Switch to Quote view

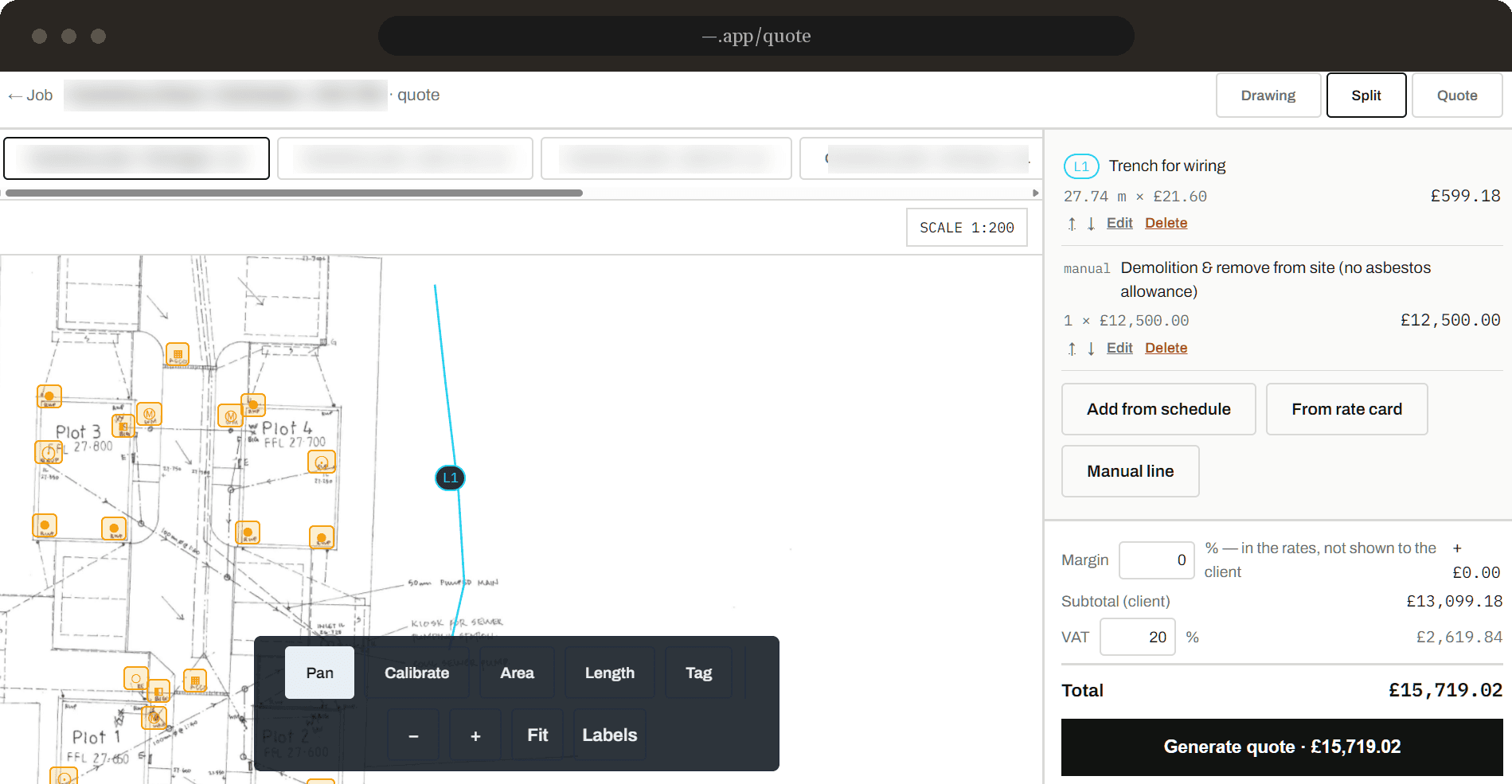click(1457, 96)
